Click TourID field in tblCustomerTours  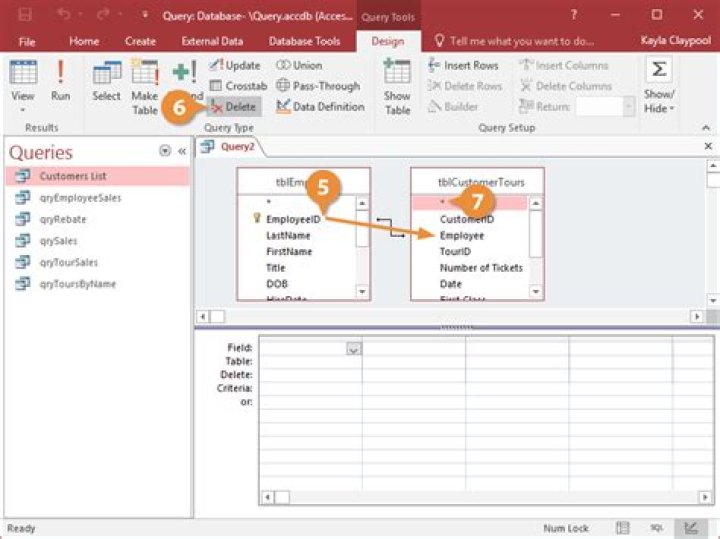[x=455, y=252]
